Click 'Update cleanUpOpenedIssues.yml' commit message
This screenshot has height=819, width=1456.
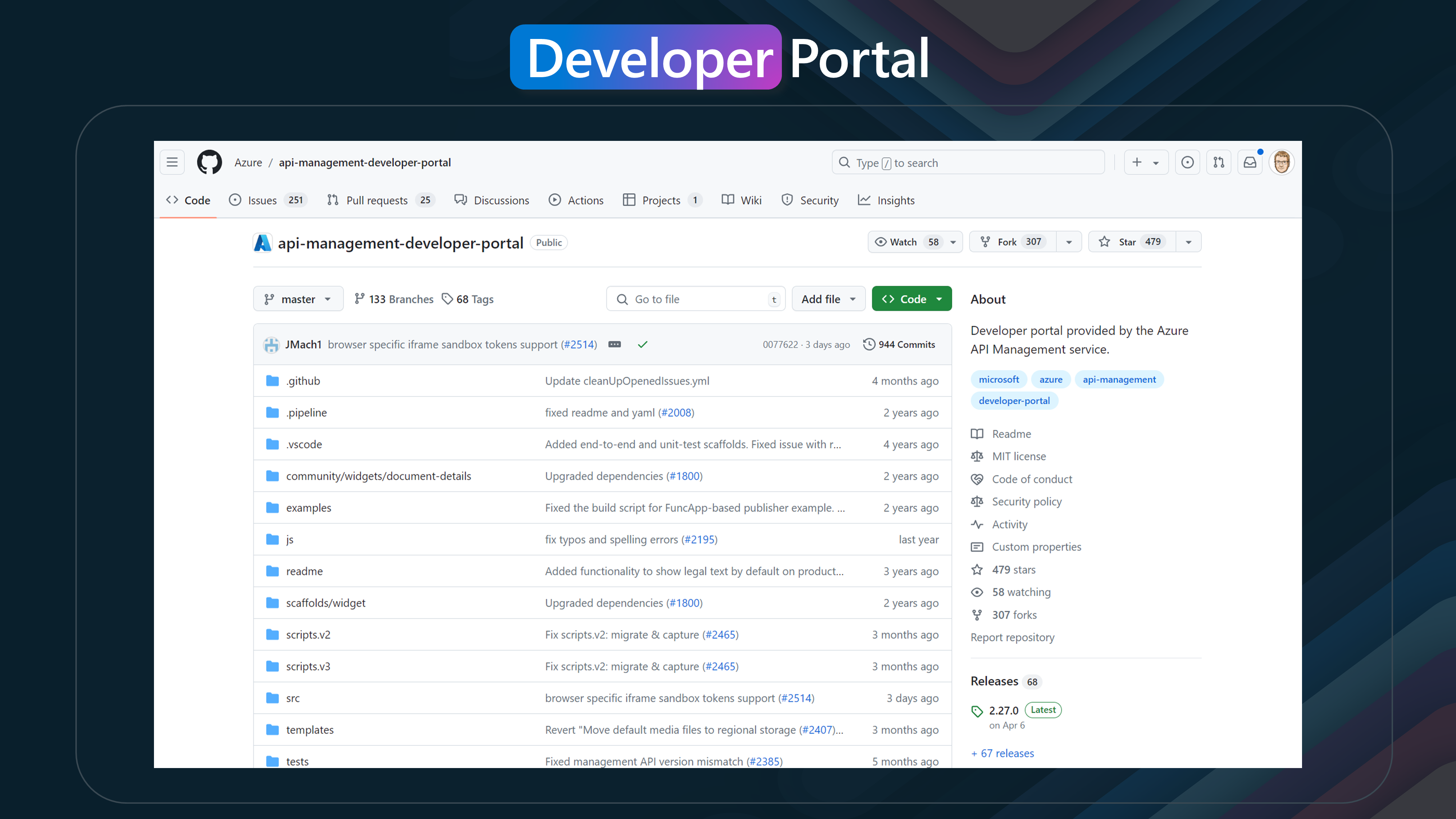click(x=627, y=381)
